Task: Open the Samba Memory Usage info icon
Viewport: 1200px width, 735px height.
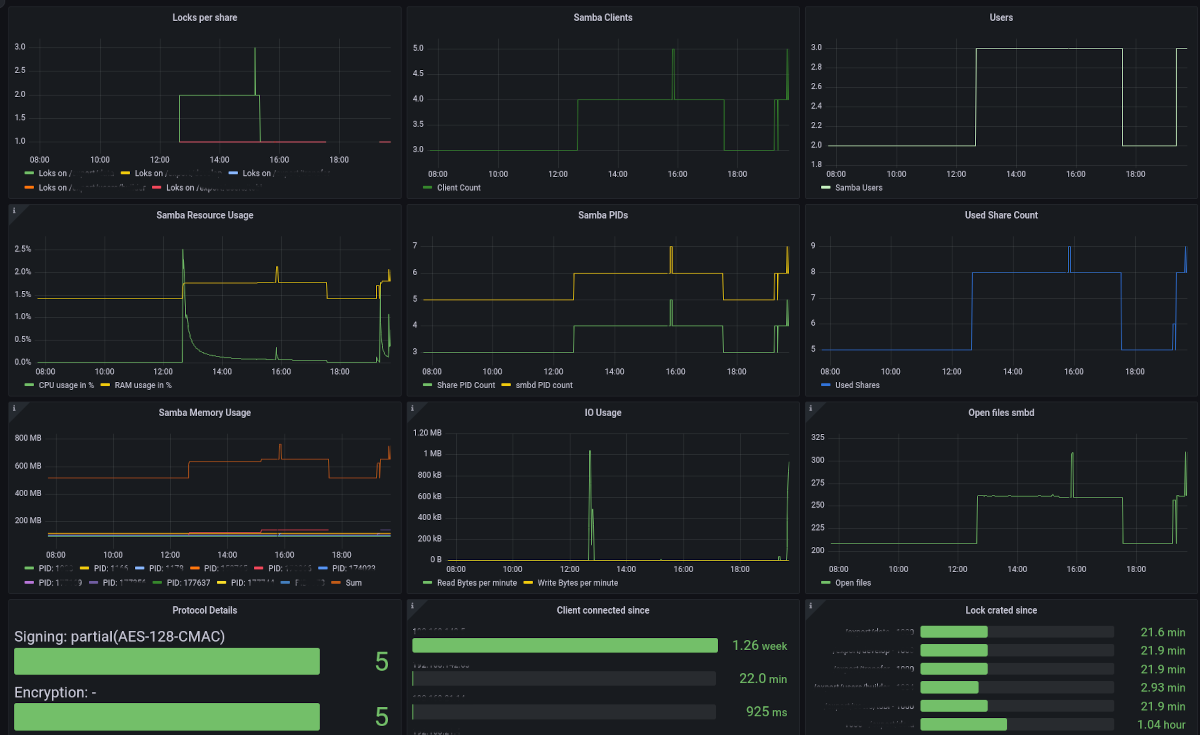Action: click(x=14, y=408)
